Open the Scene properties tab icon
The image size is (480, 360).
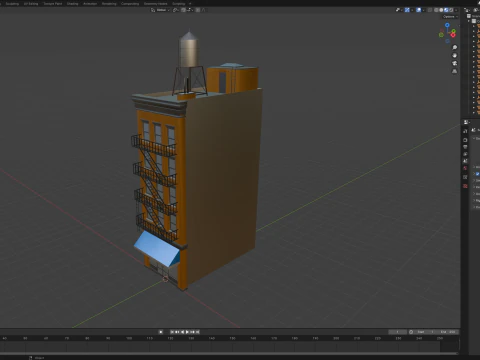click(x=465, y=161)
